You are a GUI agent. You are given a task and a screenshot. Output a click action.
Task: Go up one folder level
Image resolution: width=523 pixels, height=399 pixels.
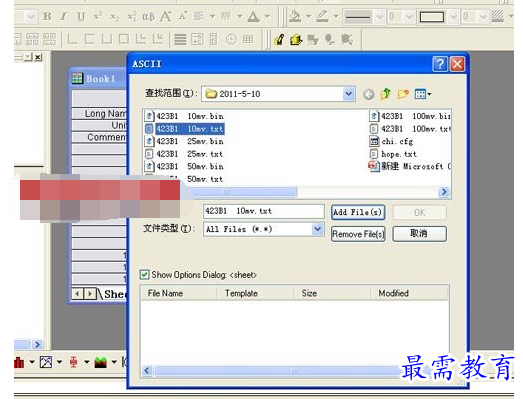tap(386, 94)
